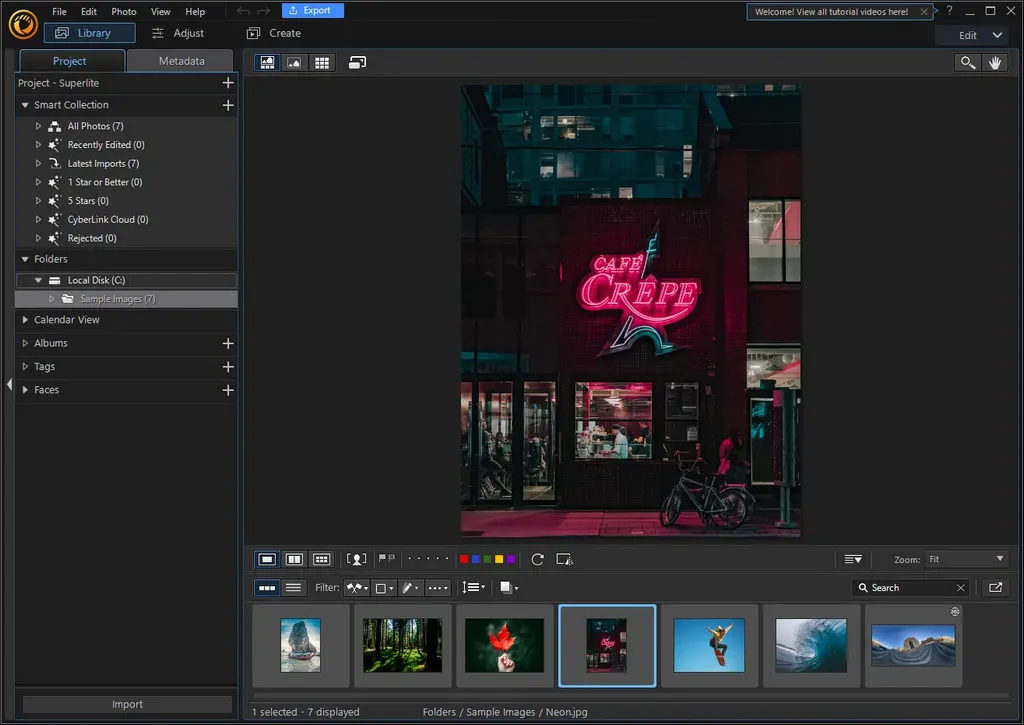Viewport: 1024px width, 725px height.
Task: Open the flag filter dropdown
Action: pyautogui.click(x=357, y=588)
